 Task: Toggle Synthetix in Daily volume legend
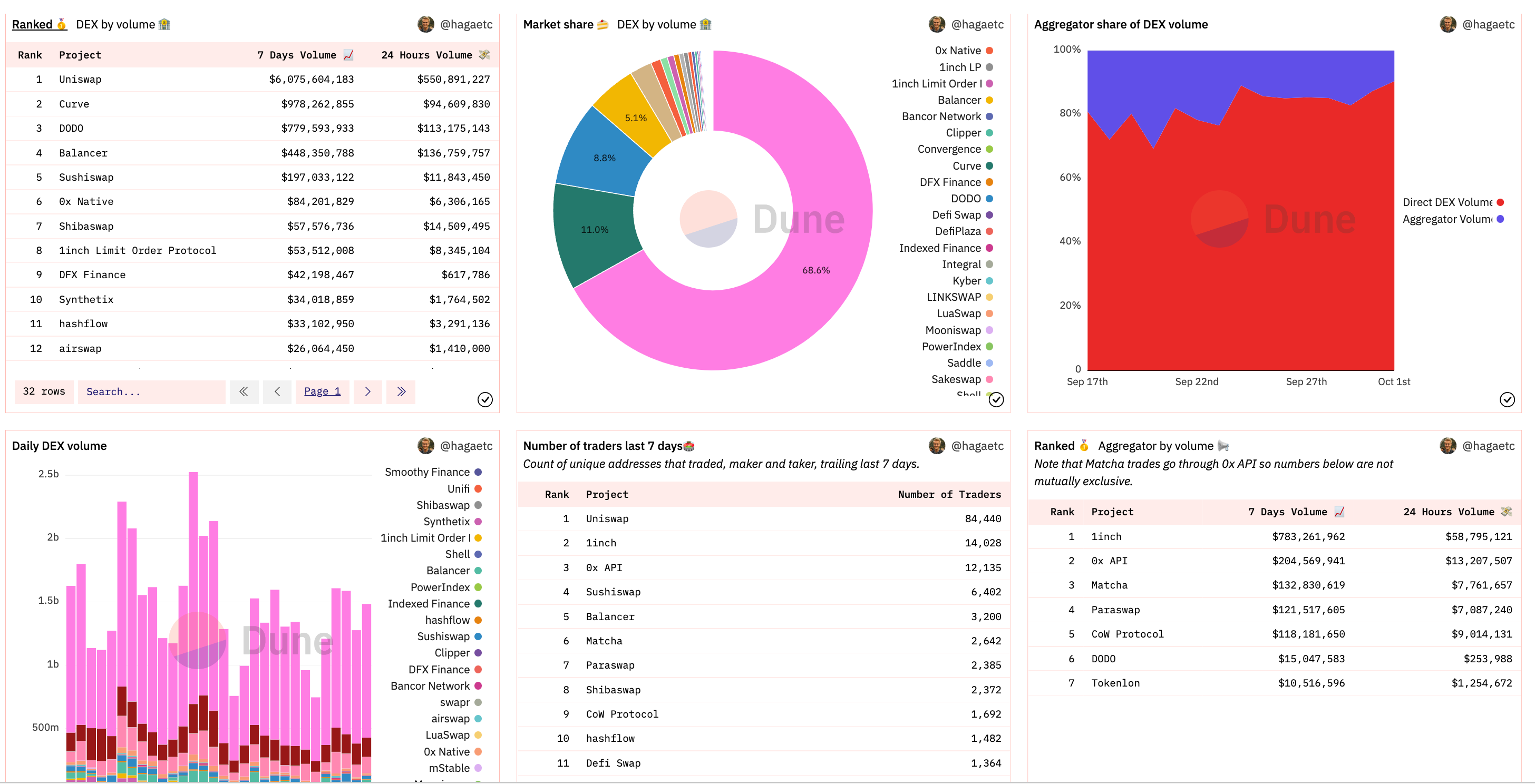452,522
